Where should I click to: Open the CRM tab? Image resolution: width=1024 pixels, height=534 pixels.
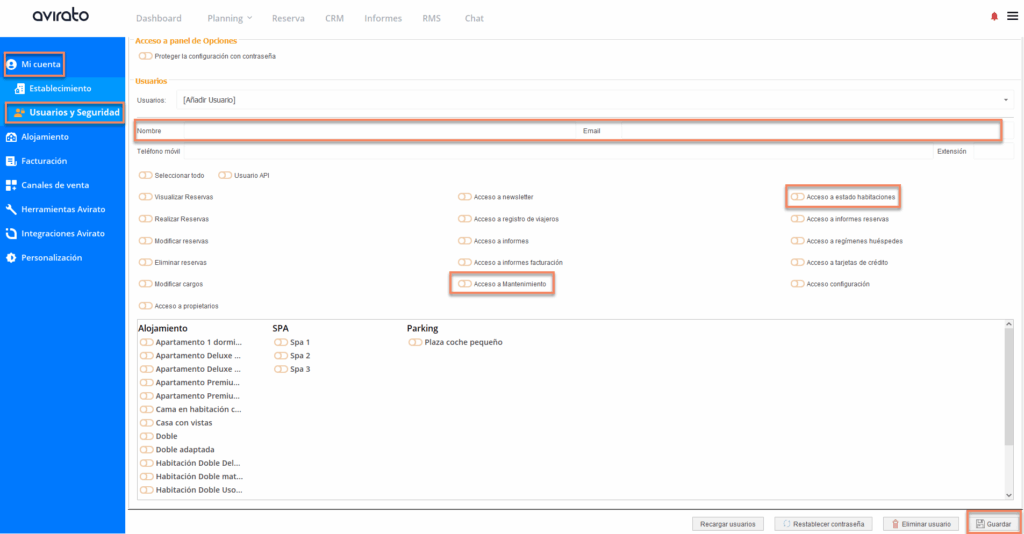[334, 18]
